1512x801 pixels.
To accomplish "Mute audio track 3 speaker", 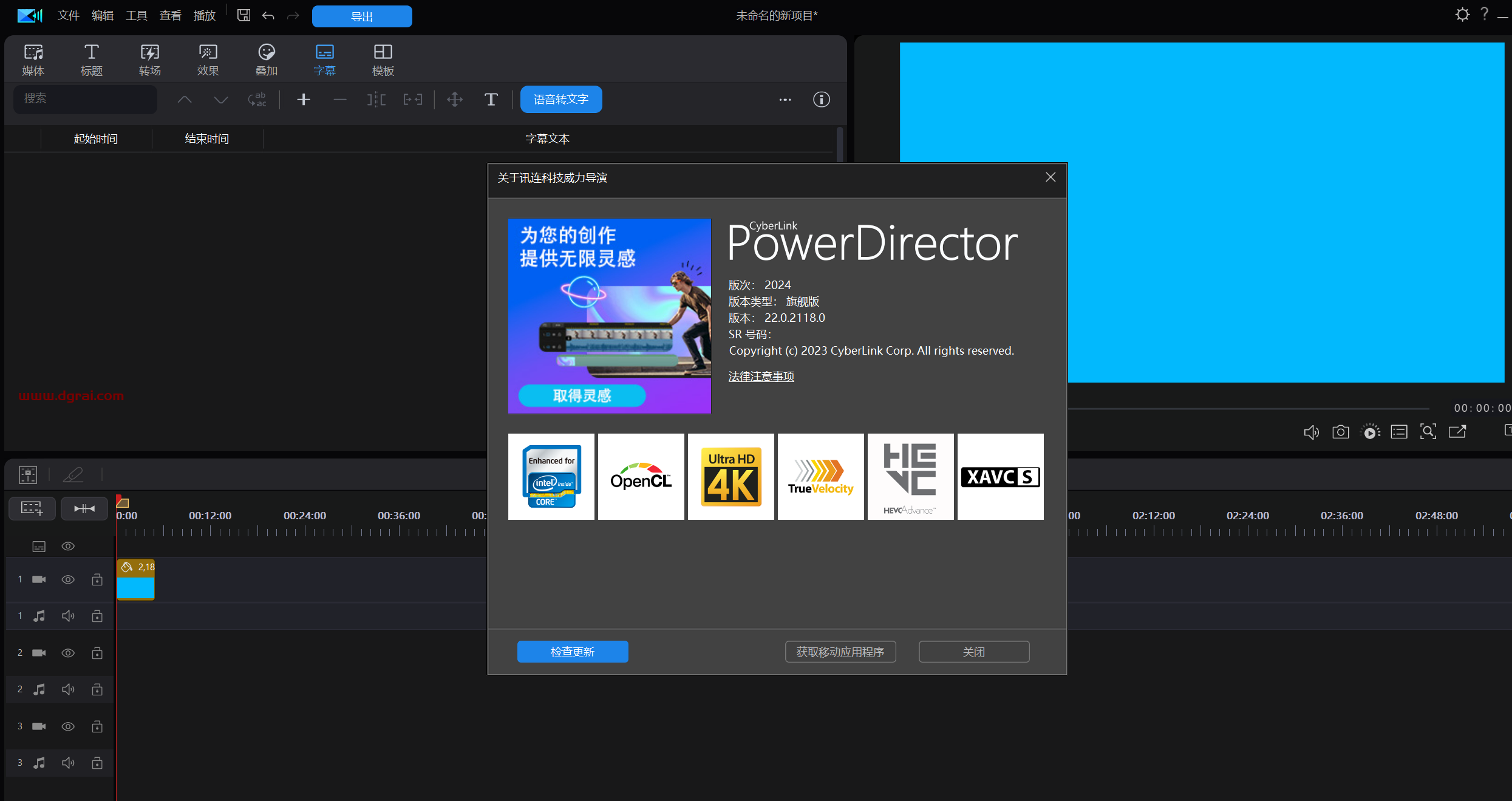I will tap(68, 763).
